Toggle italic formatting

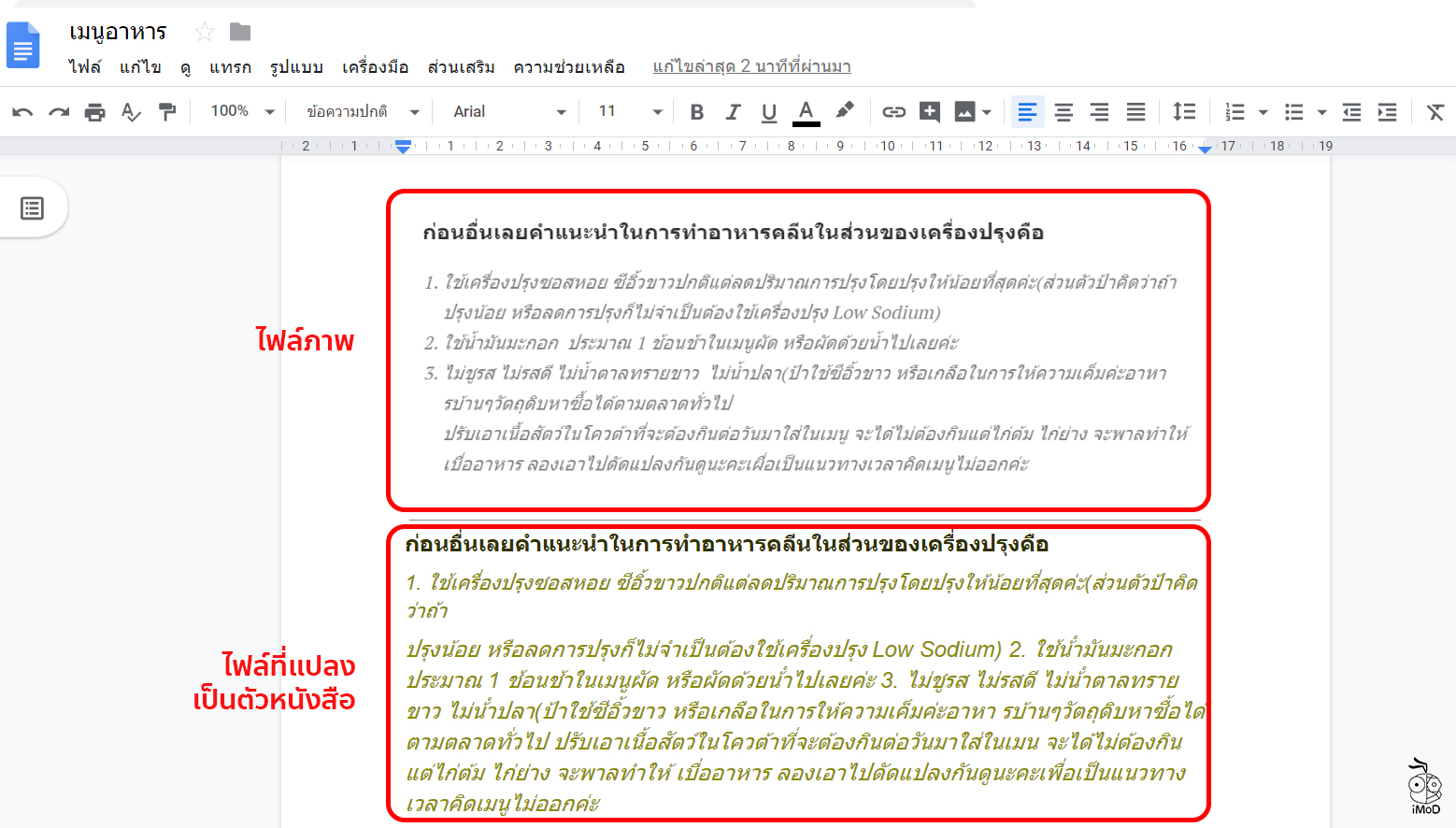coord(733,112)
